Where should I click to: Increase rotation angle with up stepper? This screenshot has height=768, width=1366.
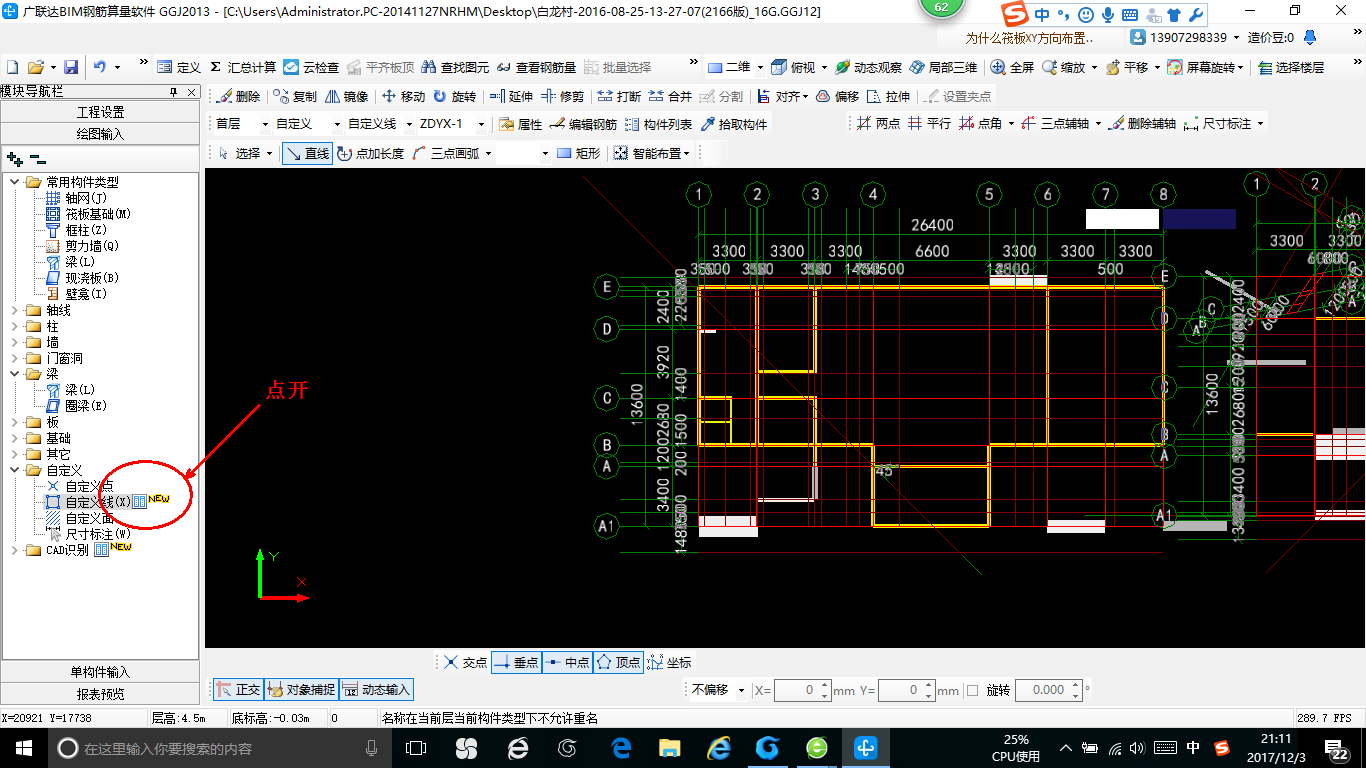pyautogui.click(x=1076, y=685)
